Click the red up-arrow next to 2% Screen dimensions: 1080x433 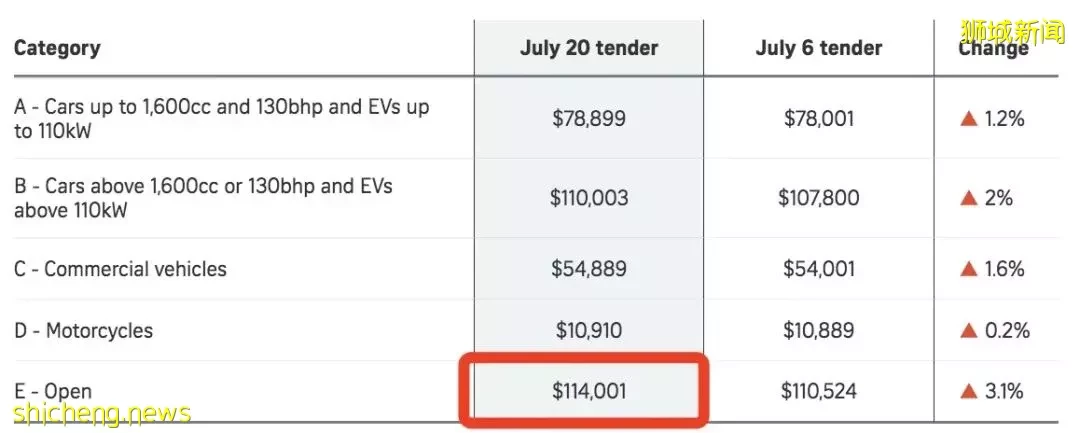[969, 198]
